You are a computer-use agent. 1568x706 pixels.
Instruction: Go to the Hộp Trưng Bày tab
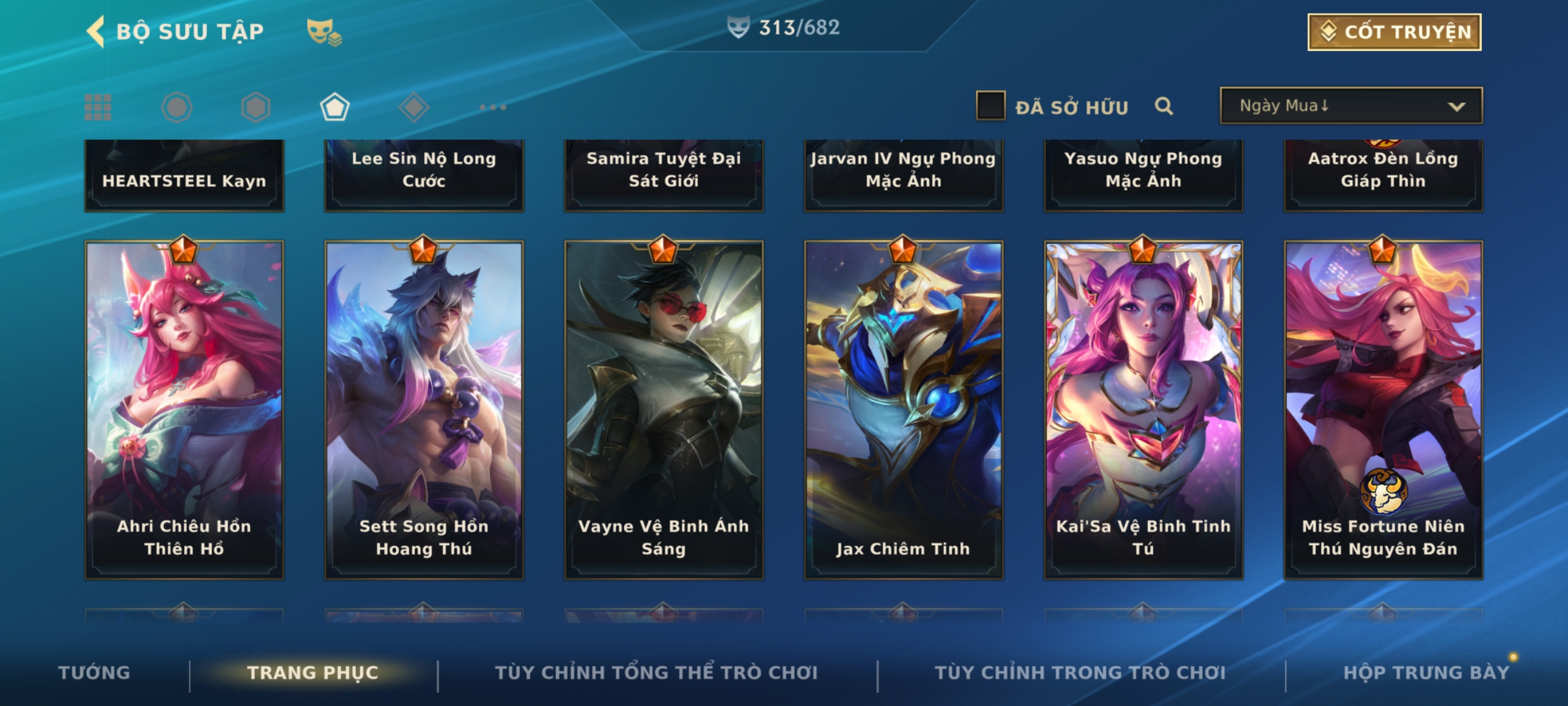pos(1426,673)
